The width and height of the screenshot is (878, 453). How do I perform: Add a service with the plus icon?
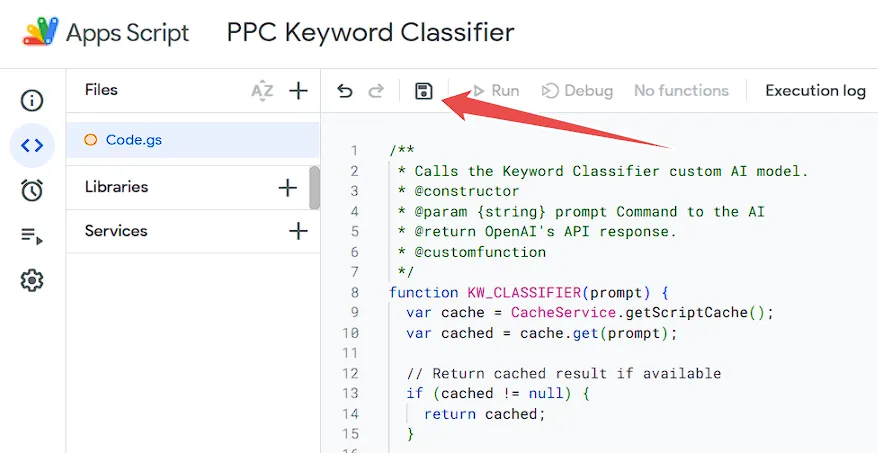click(298, 231)
